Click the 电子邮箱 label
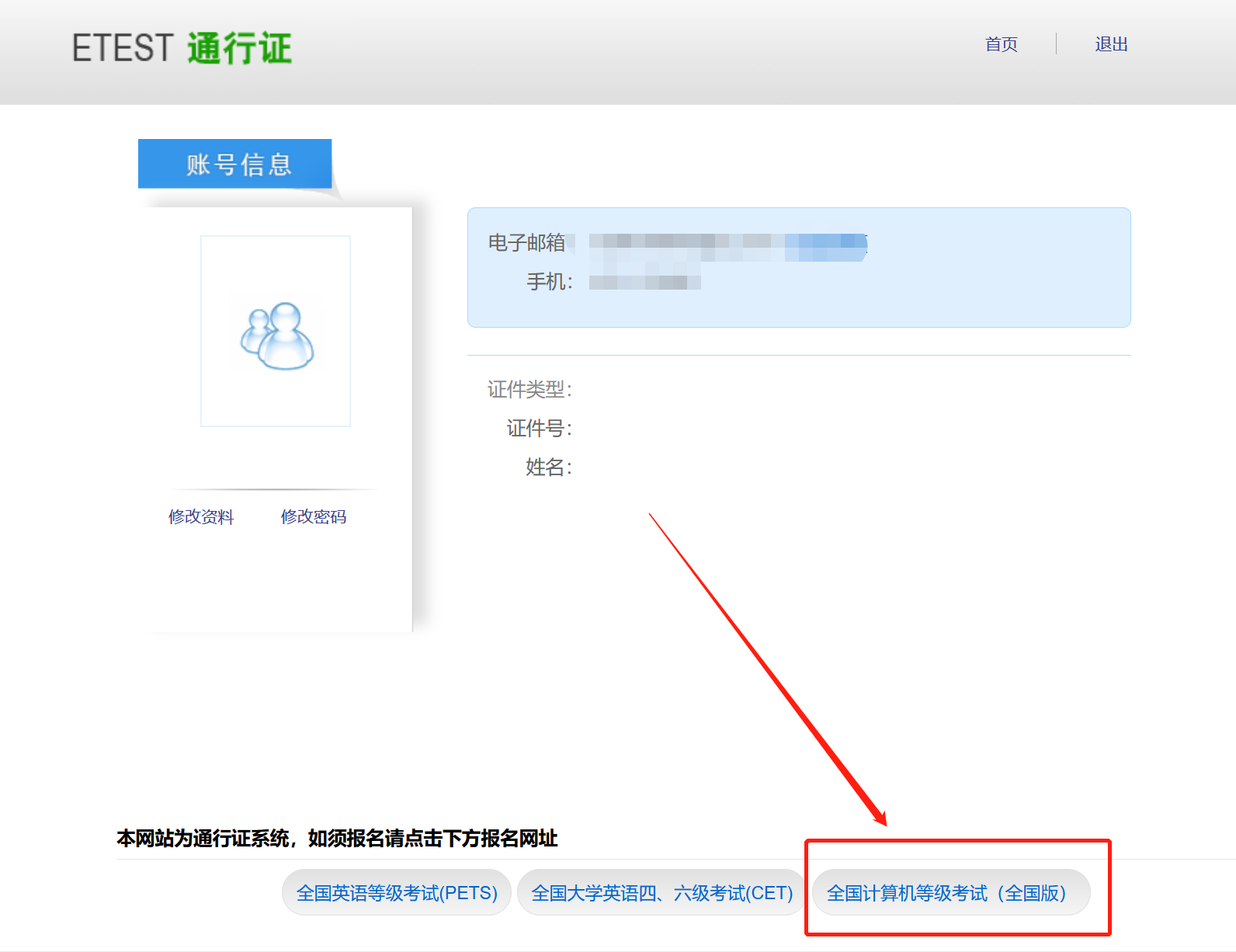Image resolution: width=1236 pixels, height=952 pixels. 526,243
